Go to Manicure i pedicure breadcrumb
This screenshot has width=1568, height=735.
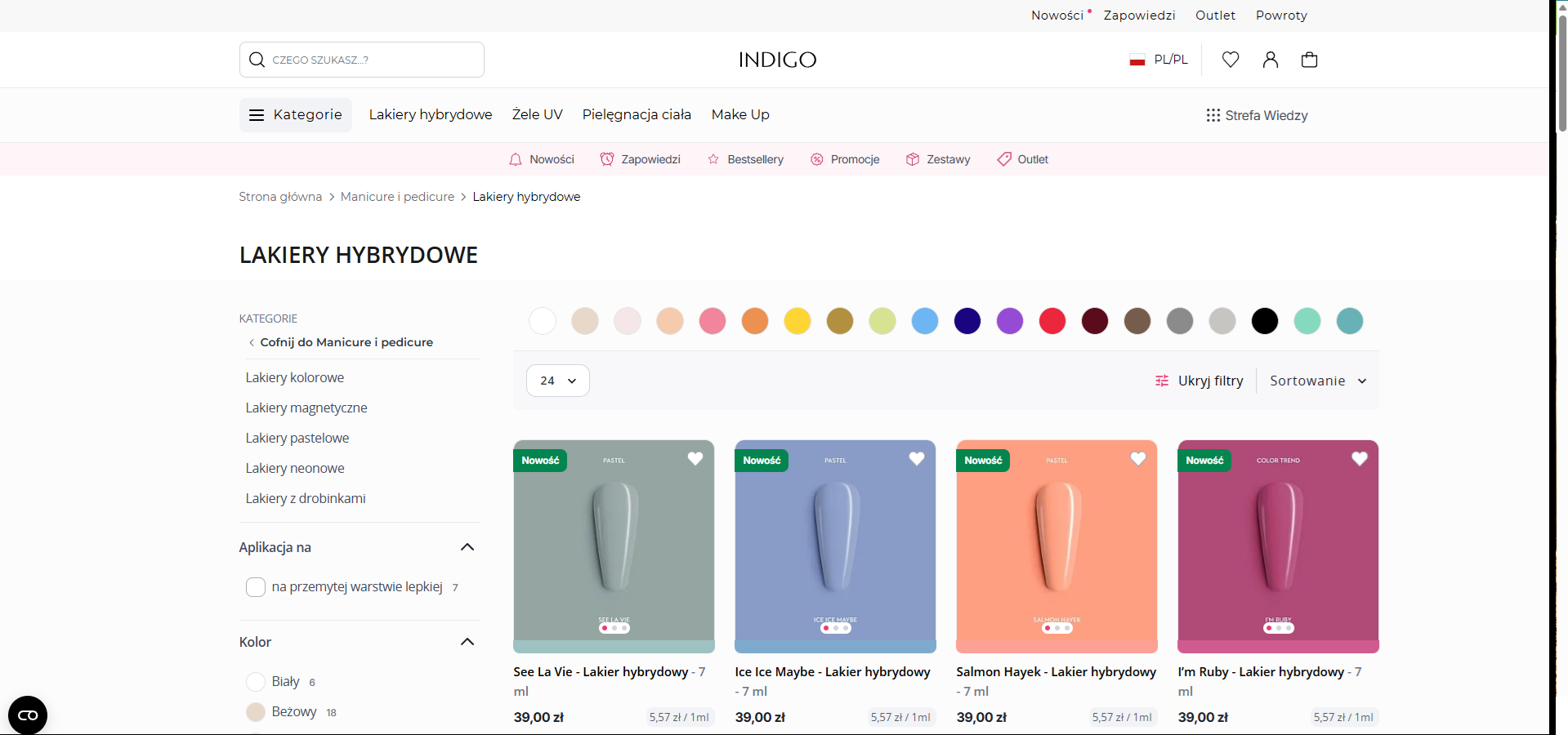click(x=397, y=197)
